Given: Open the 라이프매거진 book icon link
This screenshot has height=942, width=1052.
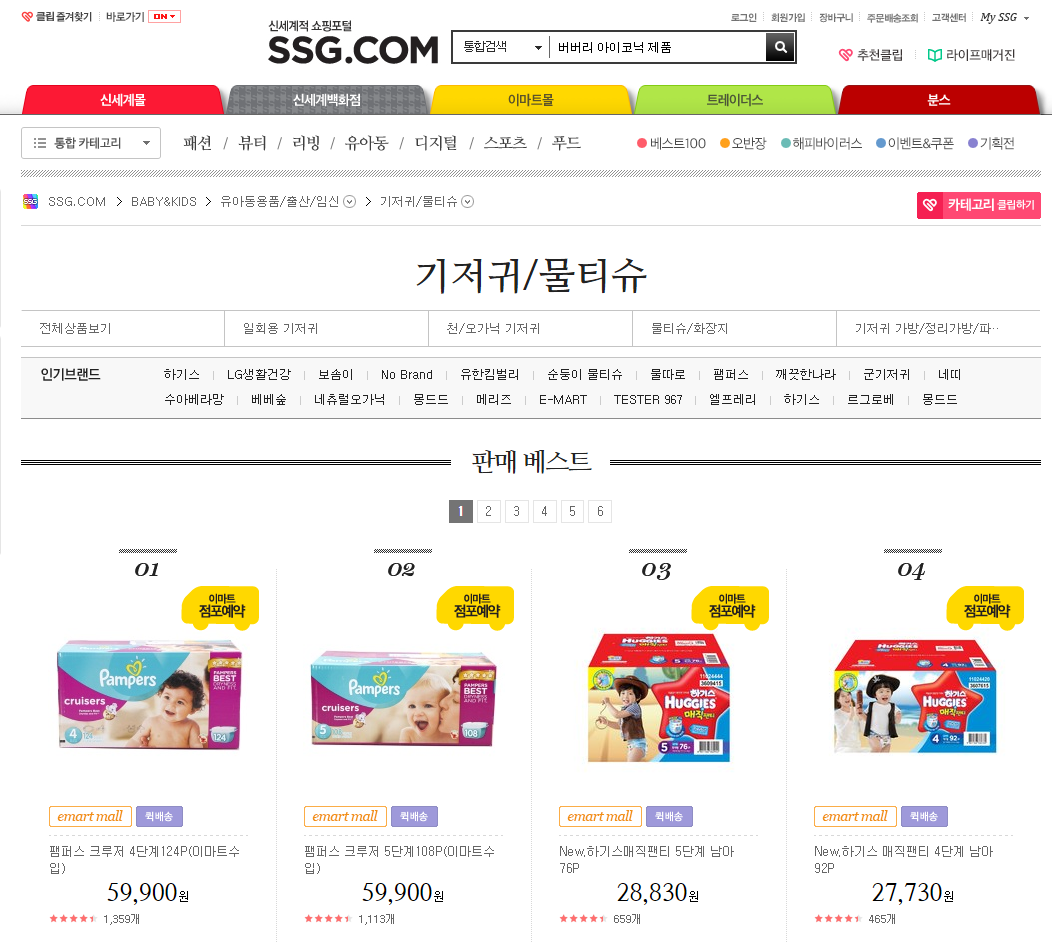Looking at the screenshot, I should (x=934, y=55).
